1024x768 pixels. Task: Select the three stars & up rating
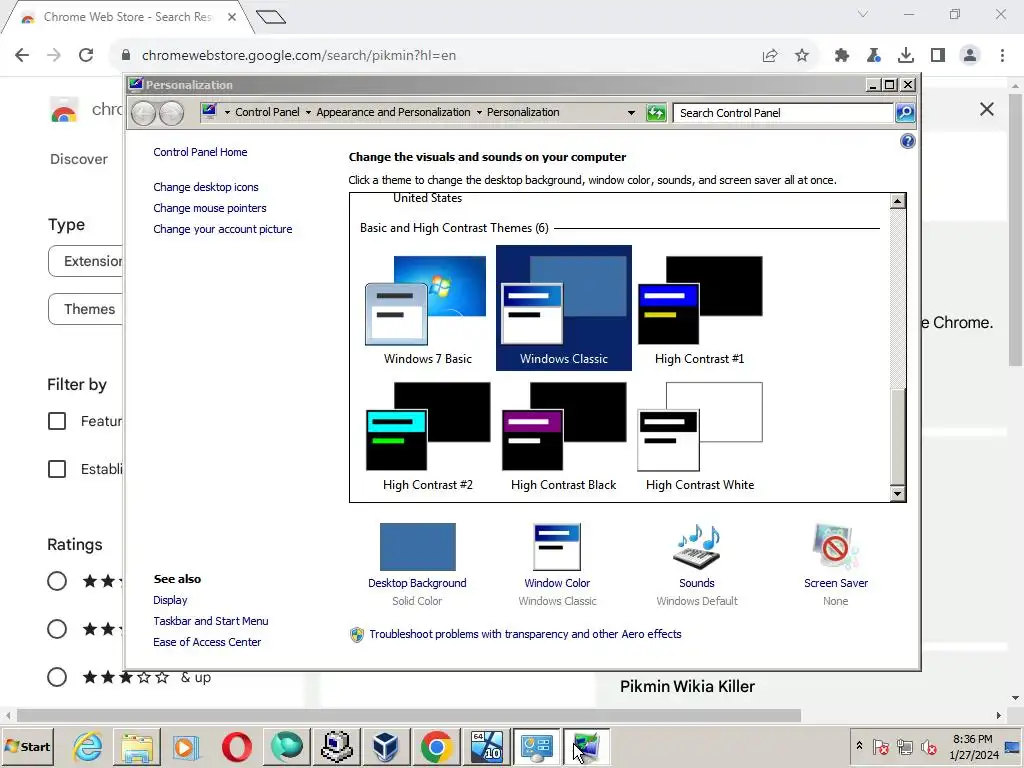tap(57, 677)
